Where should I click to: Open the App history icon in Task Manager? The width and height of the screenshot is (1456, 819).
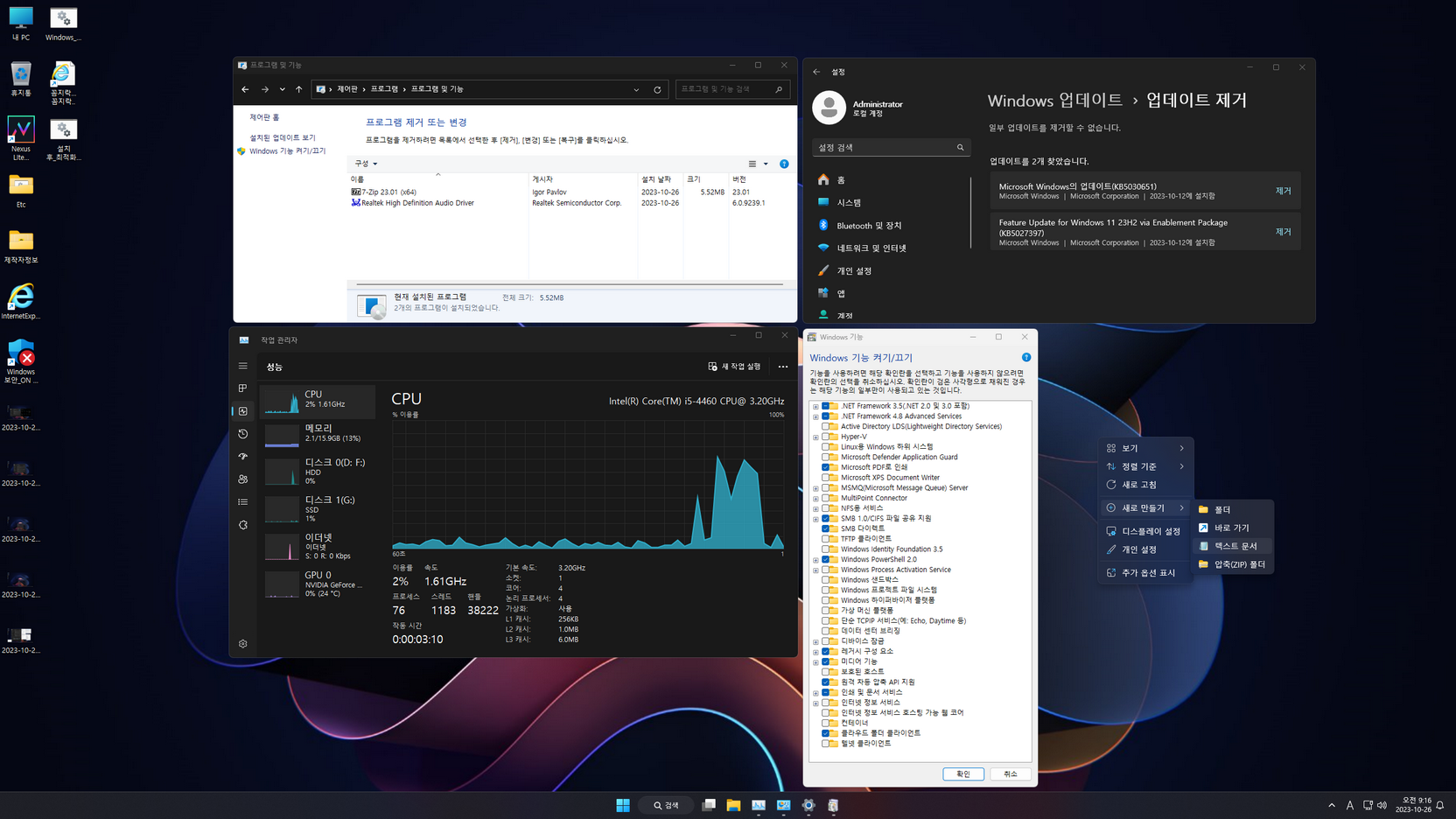(x=243, y=434)
